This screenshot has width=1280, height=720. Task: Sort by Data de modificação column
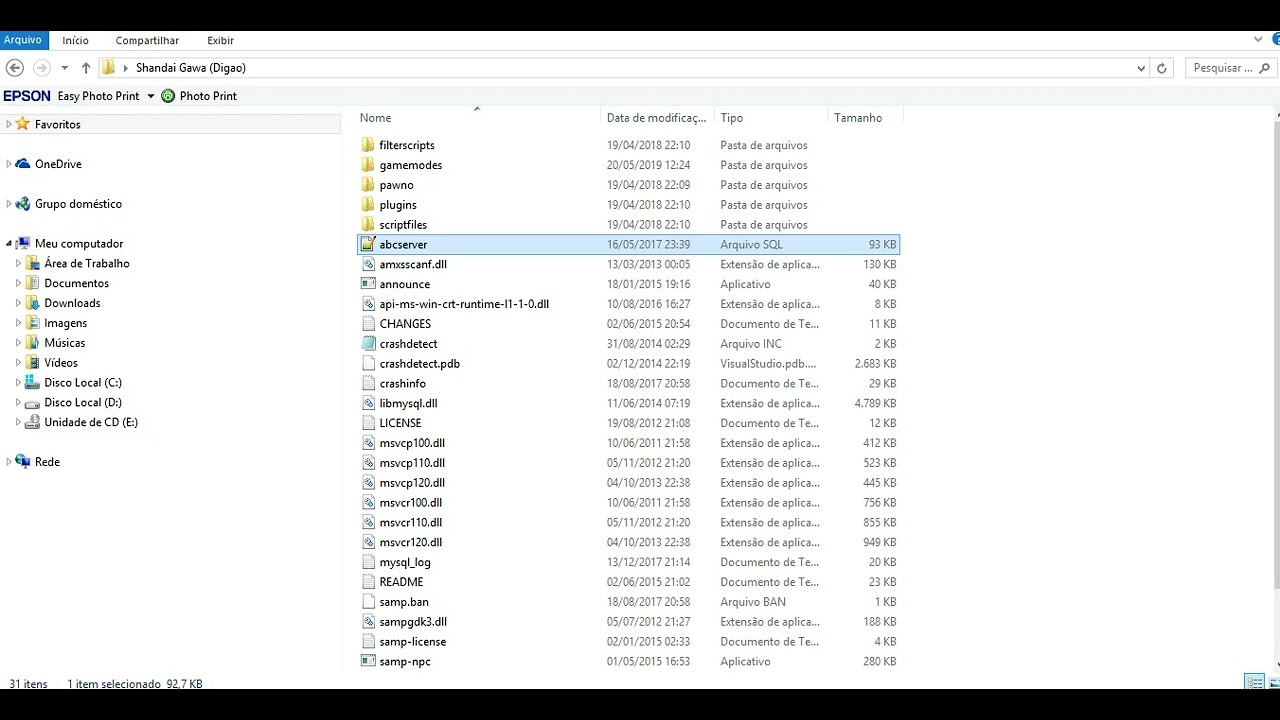(x=657, y=118)
